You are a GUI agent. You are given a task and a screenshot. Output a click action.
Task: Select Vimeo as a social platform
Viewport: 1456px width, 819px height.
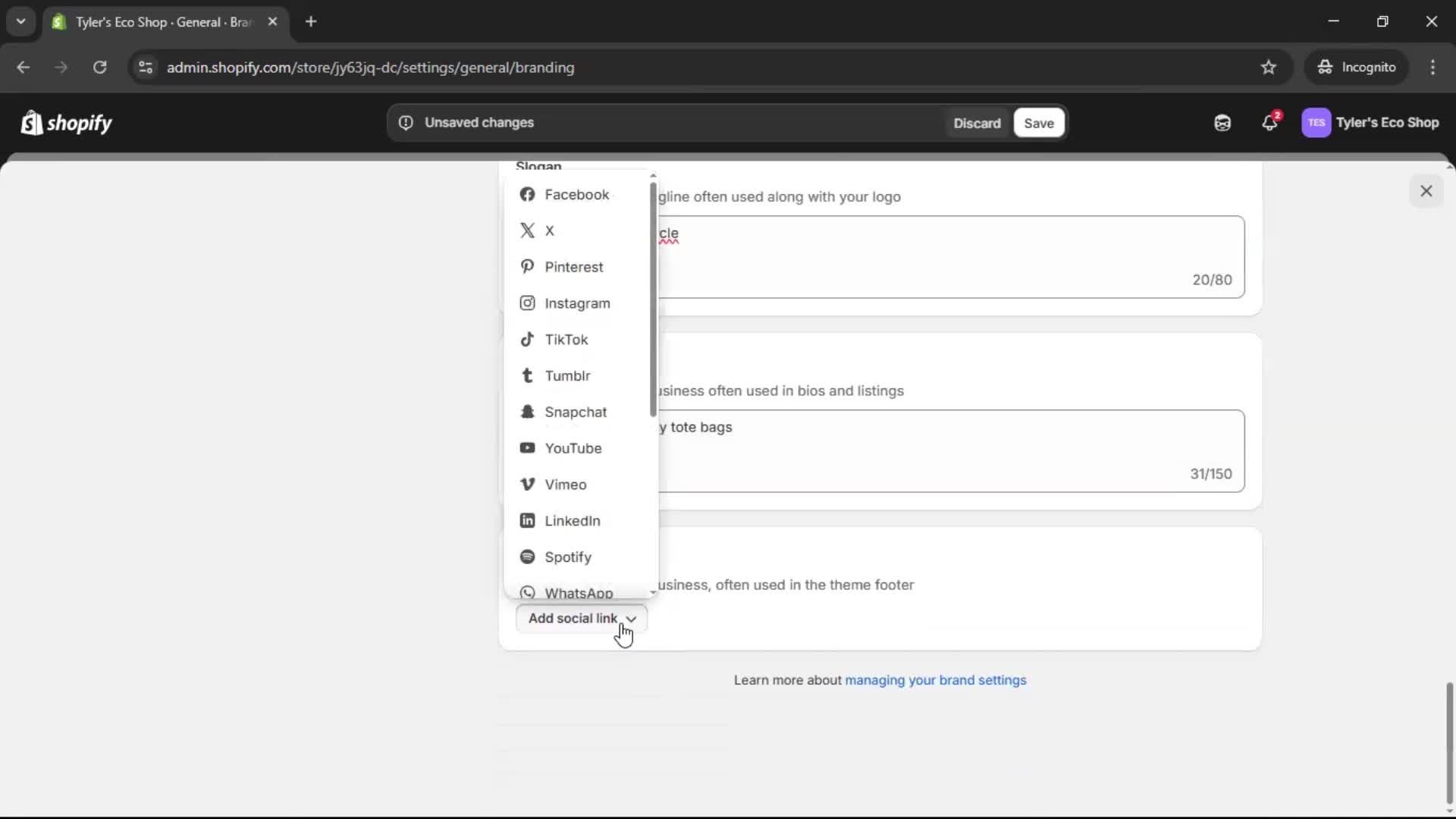(565, 484)
